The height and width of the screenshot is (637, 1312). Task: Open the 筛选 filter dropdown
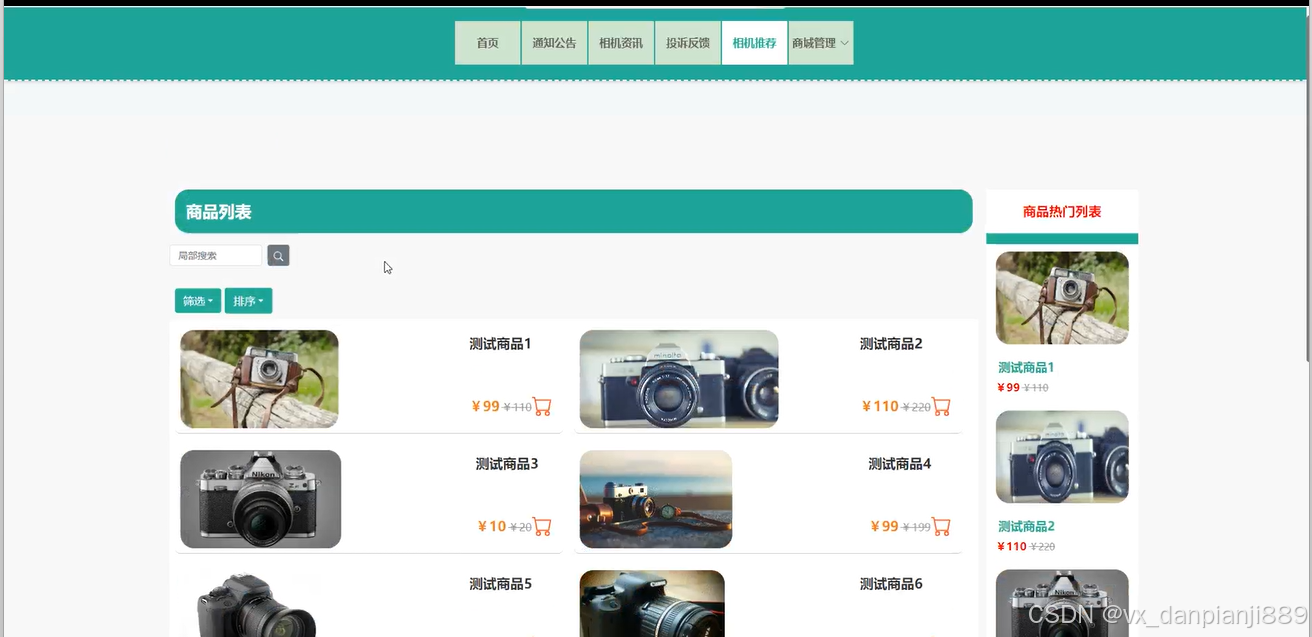198,301
